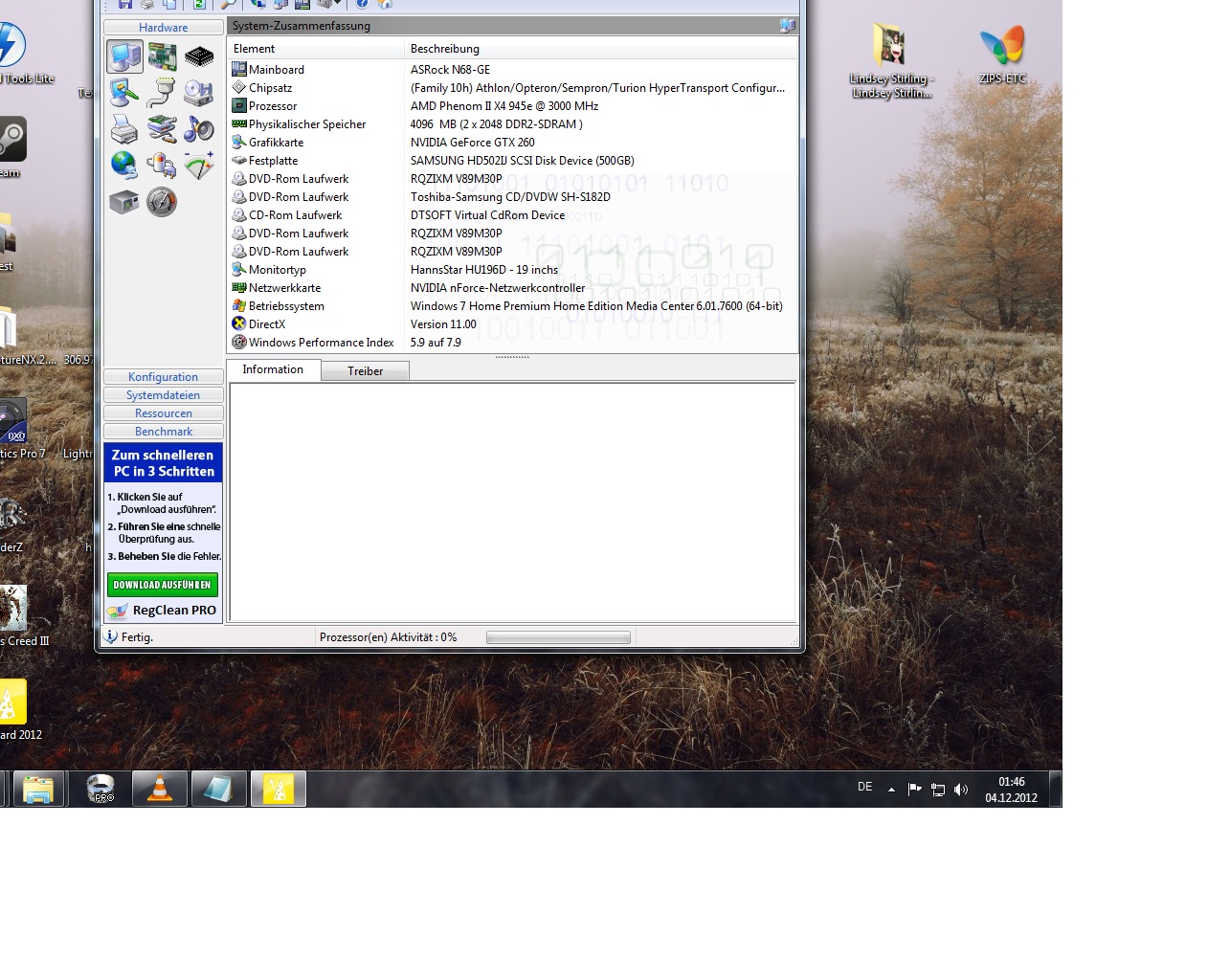Select the Windows Performance Index row
Viewport: 1230px width, 980px height.
coord(512,343)
